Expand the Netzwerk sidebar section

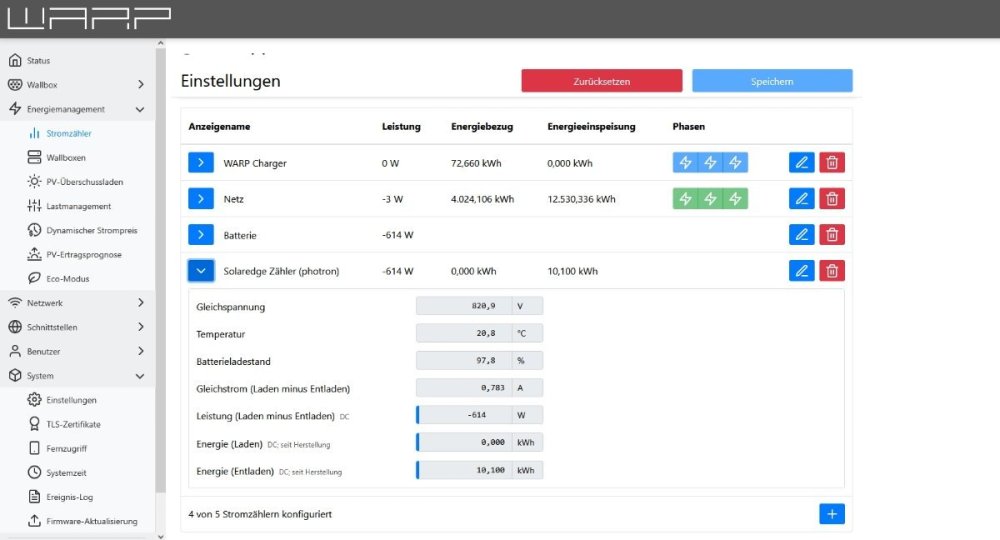click(77, 303)
